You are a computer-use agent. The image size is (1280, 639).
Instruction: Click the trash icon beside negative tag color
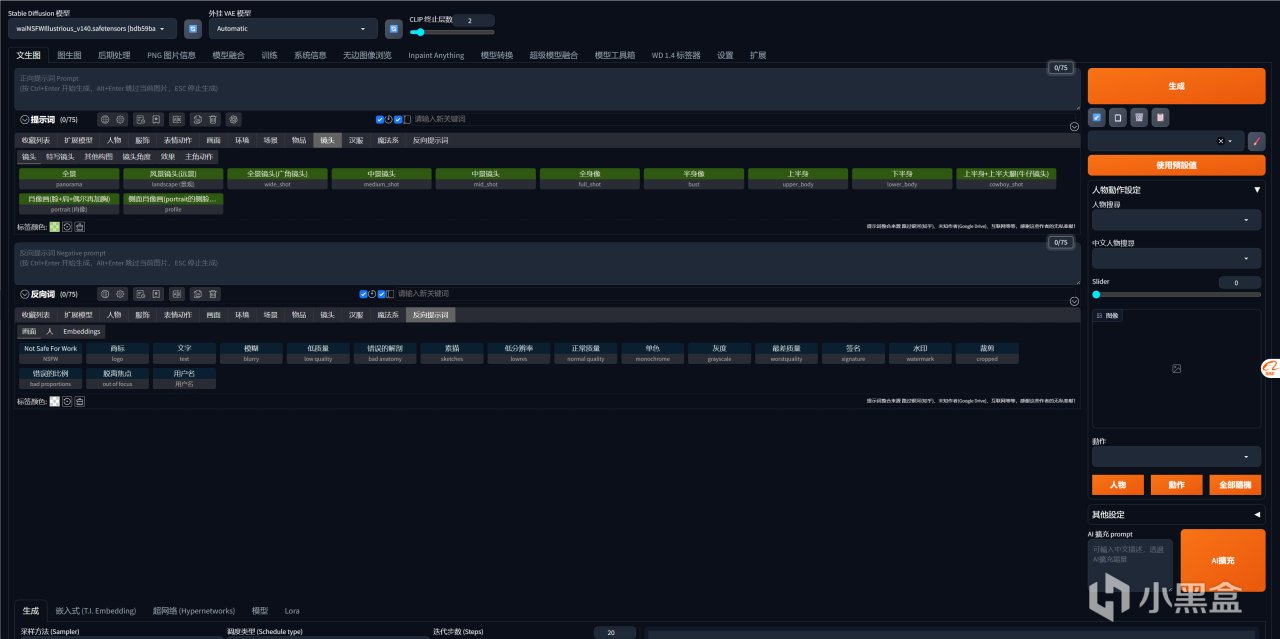pos(79,401)
